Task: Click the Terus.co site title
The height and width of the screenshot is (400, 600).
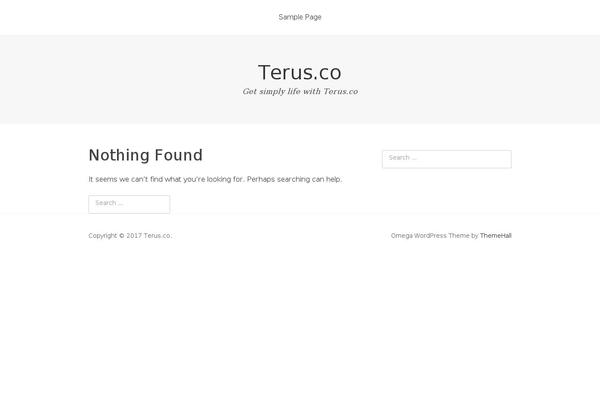Action: click(300, 72)
